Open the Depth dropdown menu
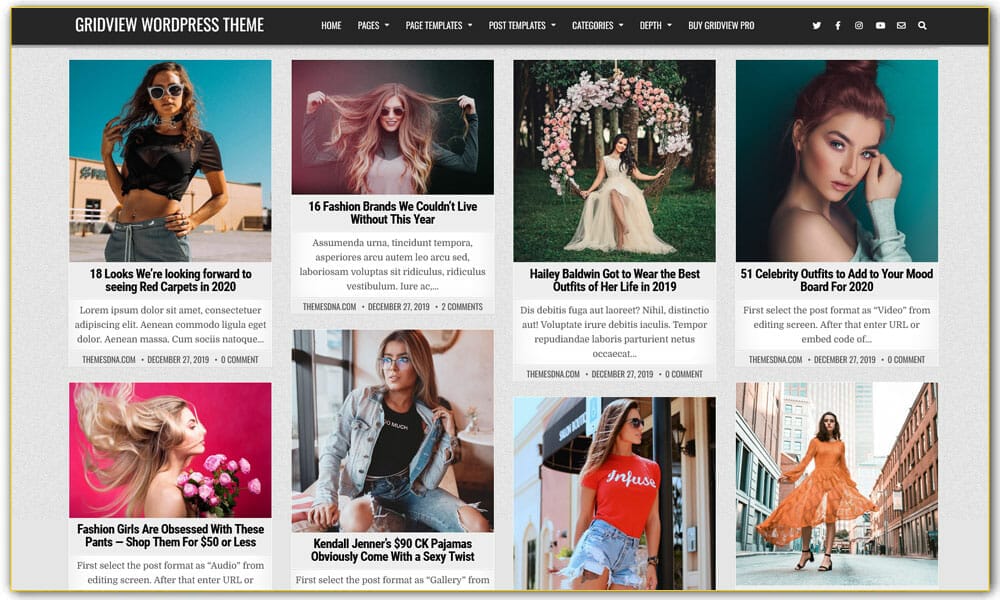This screenshot has height=600, width=1000. tap(655, 26)
